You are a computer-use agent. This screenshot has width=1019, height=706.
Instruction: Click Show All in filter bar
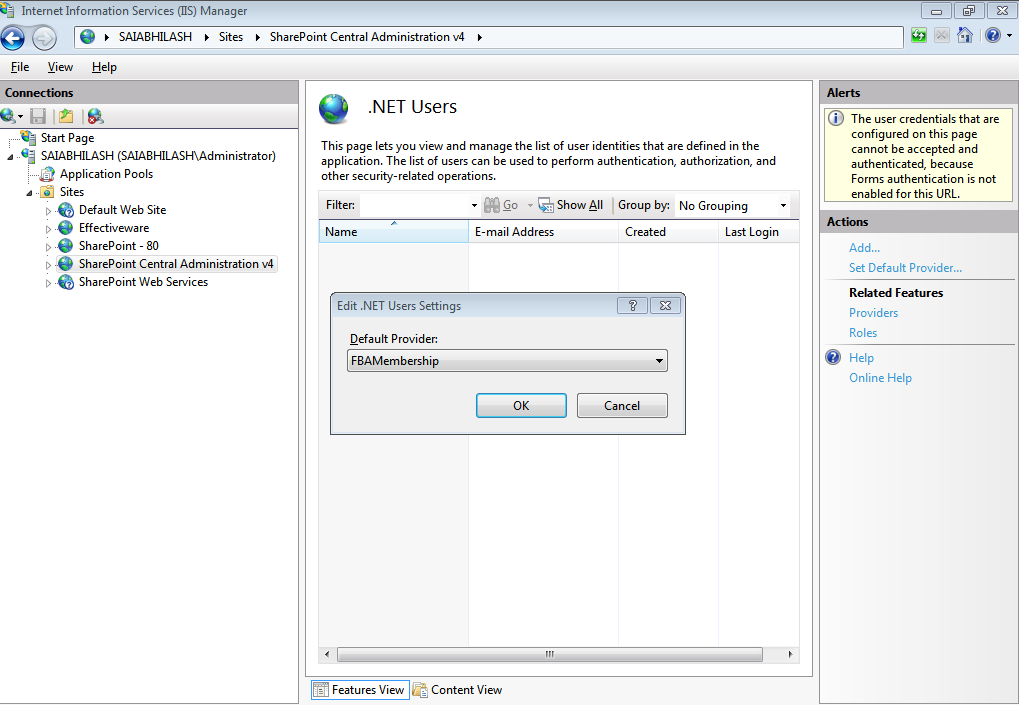tap(571, 205)
